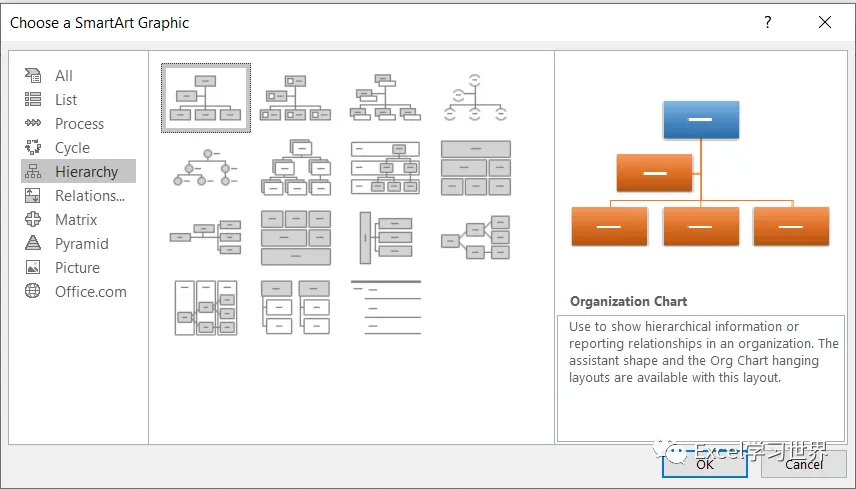The image size is (856, 489).
Task: Pick the Architecture Layout thumbnail
Action: point(295,237)
